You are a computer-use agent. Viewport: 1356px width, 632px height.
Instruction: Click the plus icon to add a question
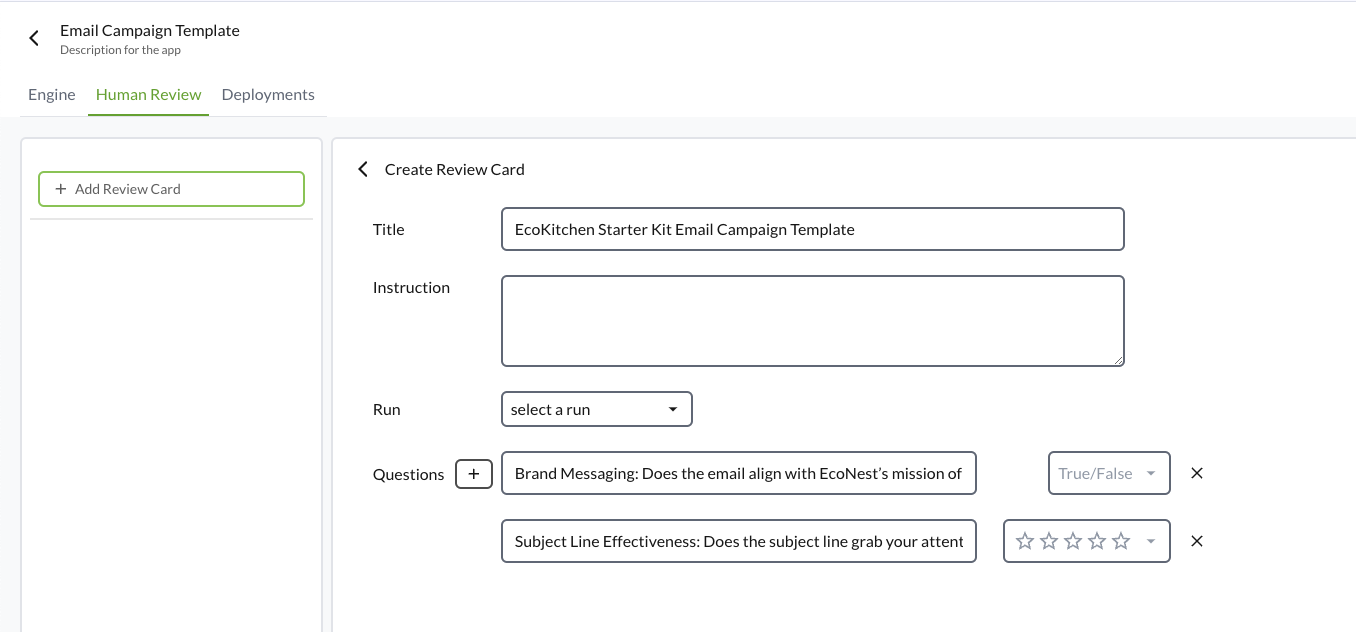(x=474, y=474)
